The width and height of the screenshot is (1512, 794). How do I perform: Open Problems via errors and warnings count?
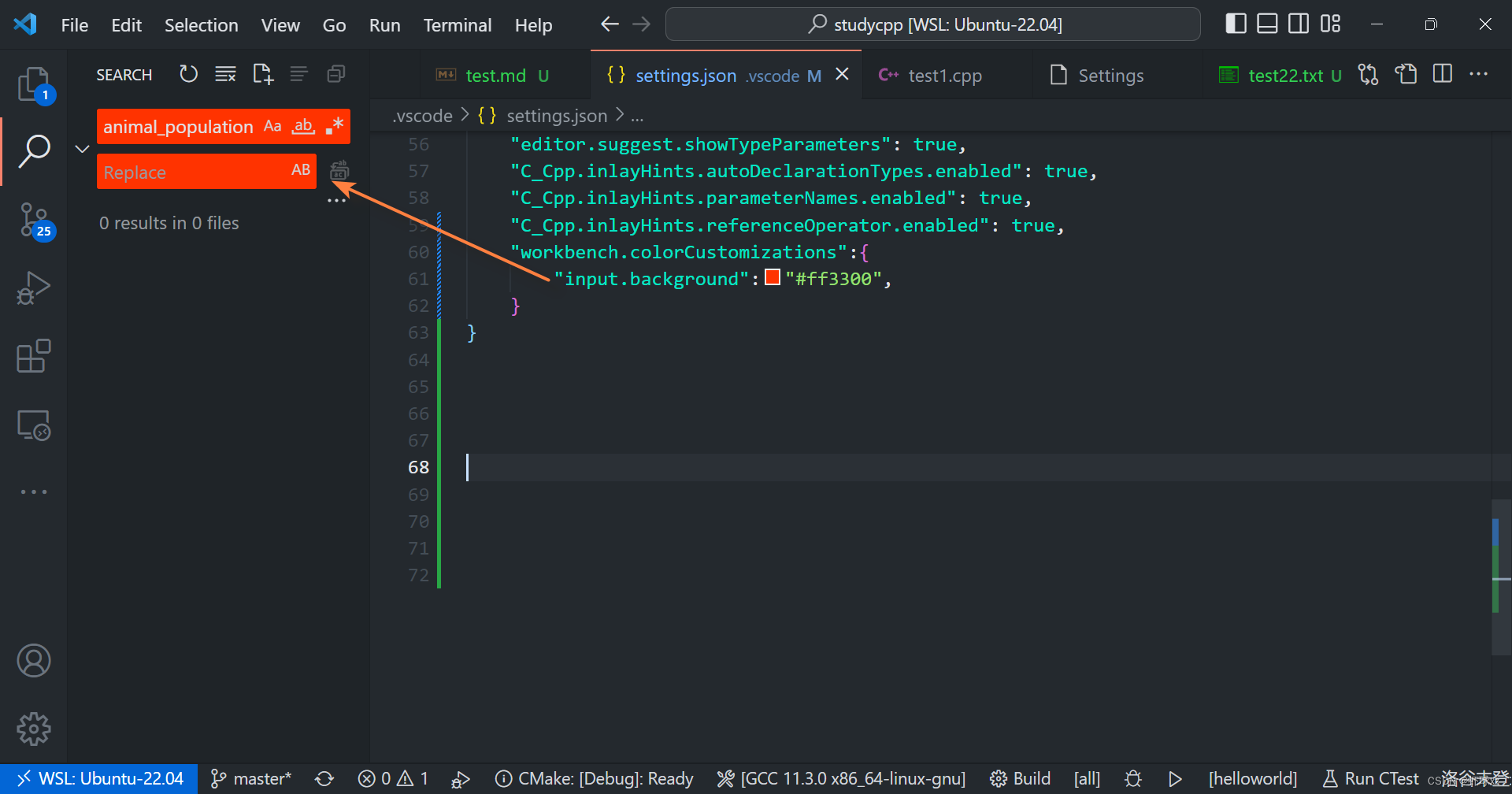tap(393, 778)
